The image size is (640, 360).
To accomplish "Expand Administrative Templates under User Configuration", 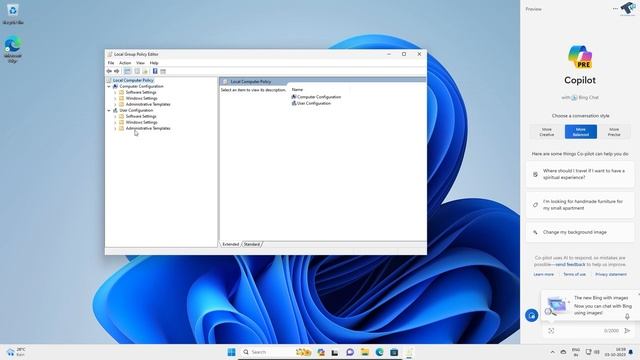I will [x=115, y=129].
